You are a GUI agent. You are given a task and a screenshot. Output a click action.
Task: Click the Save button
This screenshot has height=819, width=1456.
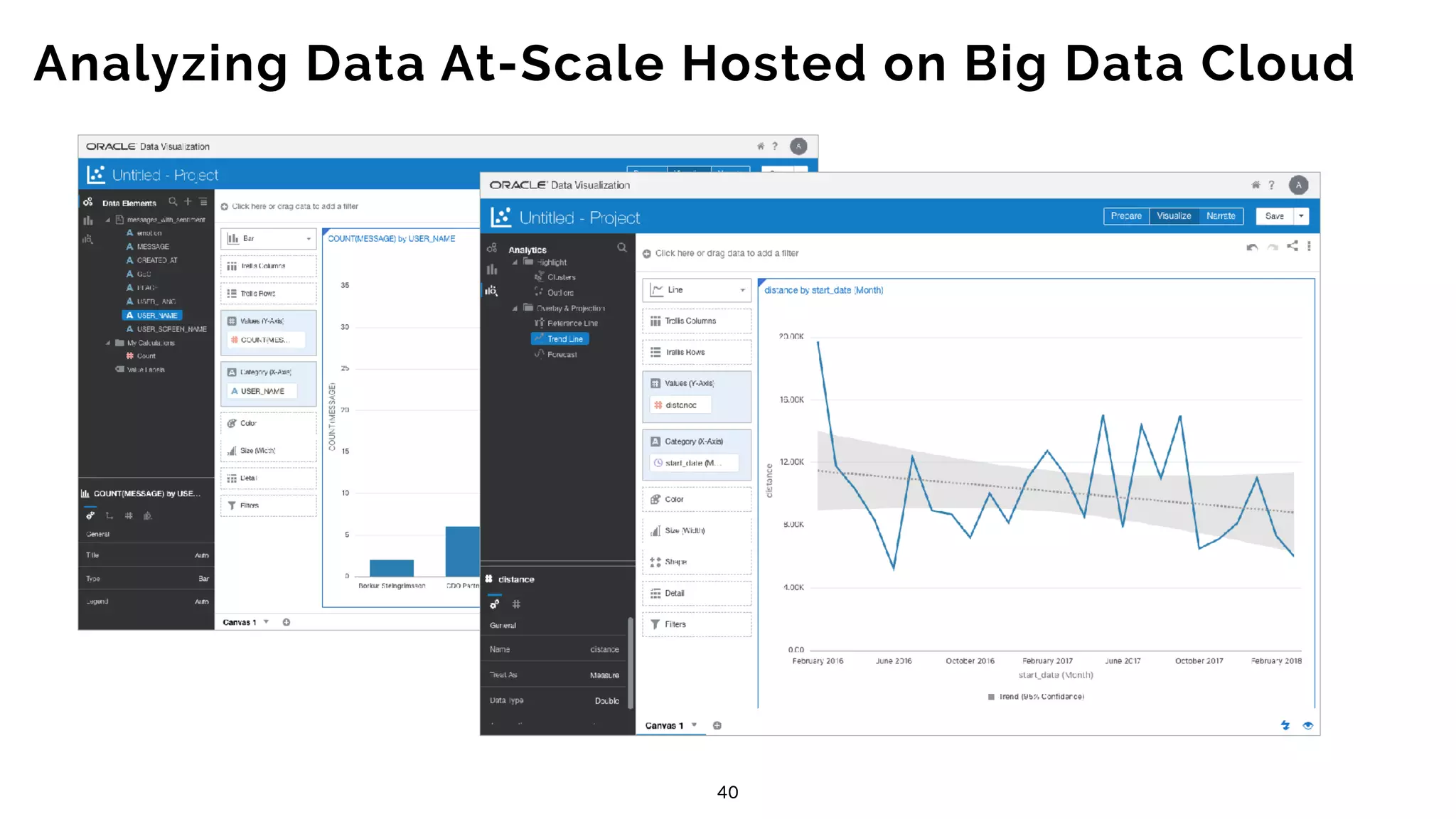(1275, 216)
